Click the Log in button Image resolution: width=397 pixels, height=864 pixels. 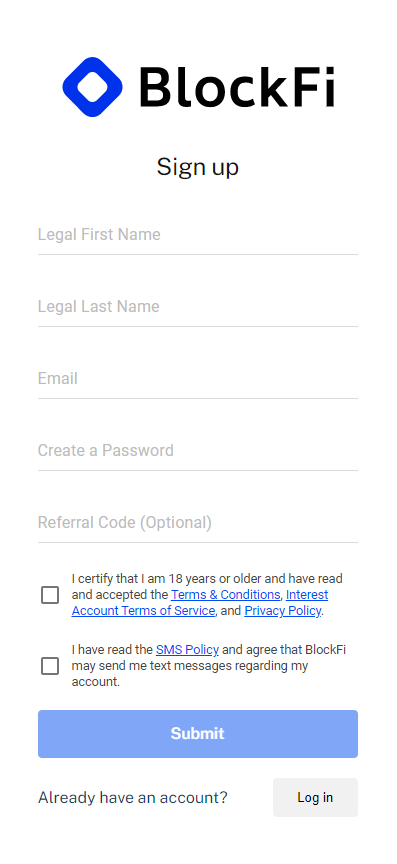click(x=315, y=797)
